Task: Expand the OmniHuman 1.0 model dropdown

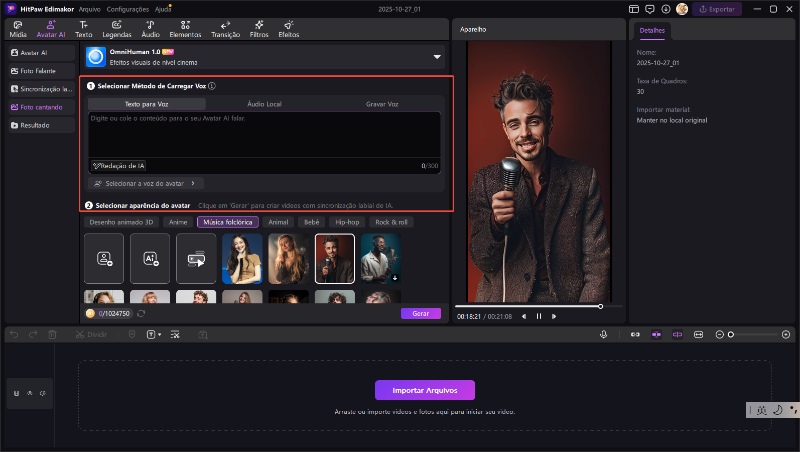Action: click(437, 57)
